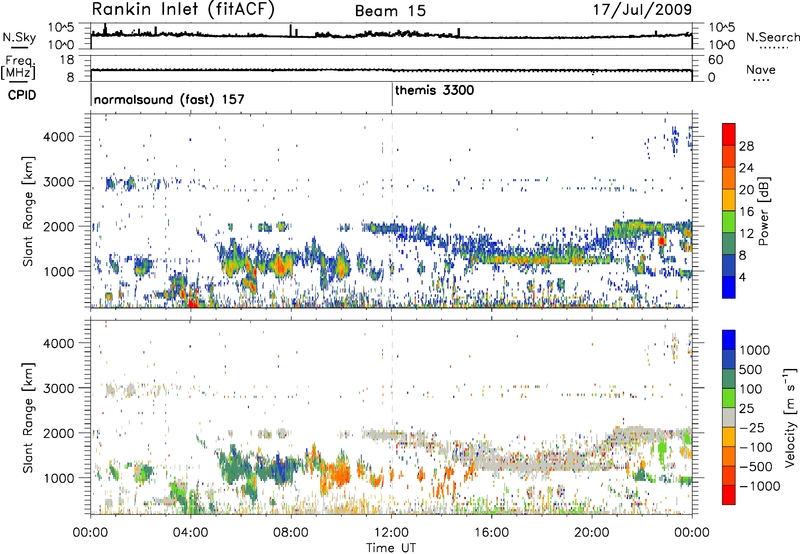800x554 pixels.
Task: Click the N.Sky legend label
Action: (19, 37)
